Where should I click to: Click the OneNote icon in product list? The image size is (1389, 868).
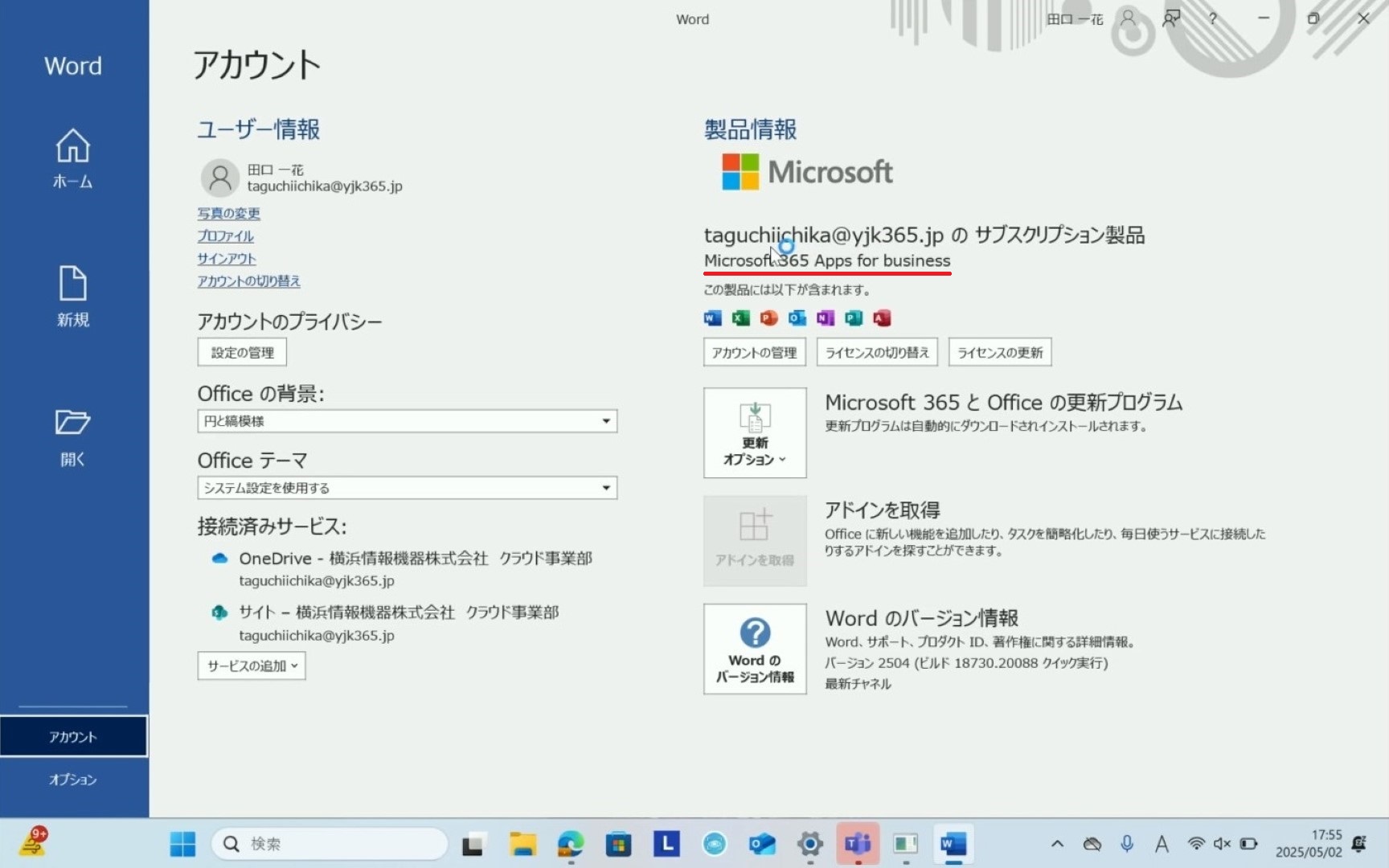826,318
